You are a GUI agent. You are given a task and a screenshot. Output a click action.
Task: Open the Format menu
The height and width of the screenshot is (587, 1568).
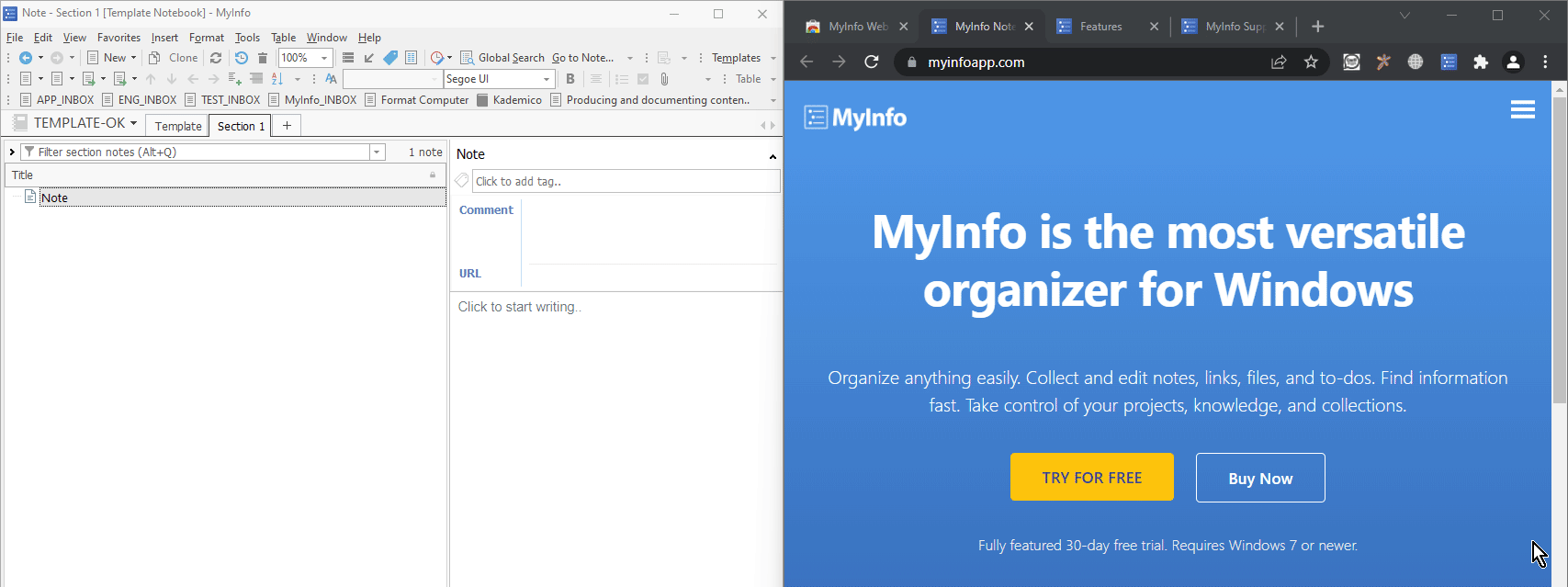coord(207,38)
